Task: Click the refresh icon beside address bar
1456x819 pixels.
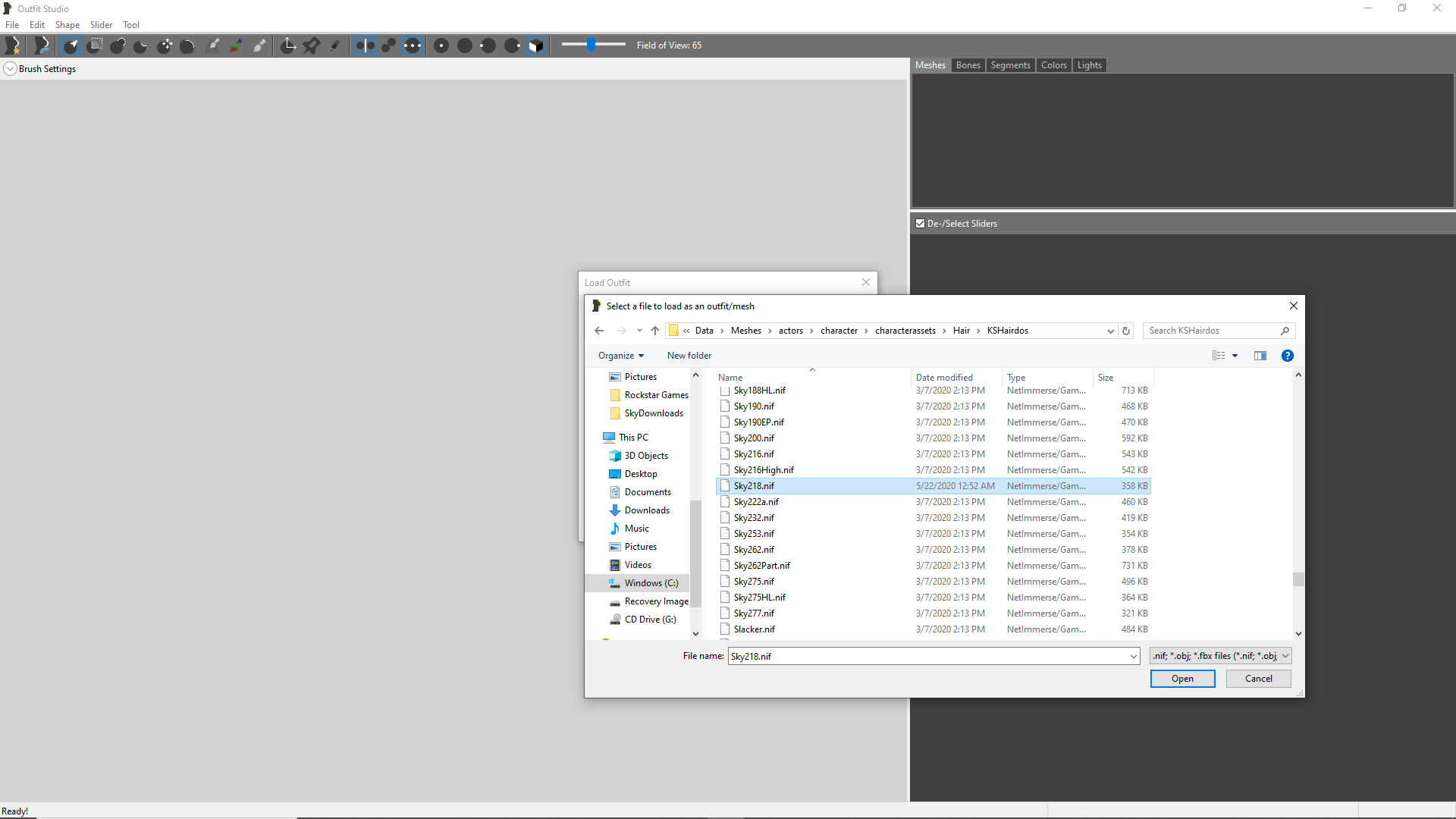Action: click(1126, 331)
